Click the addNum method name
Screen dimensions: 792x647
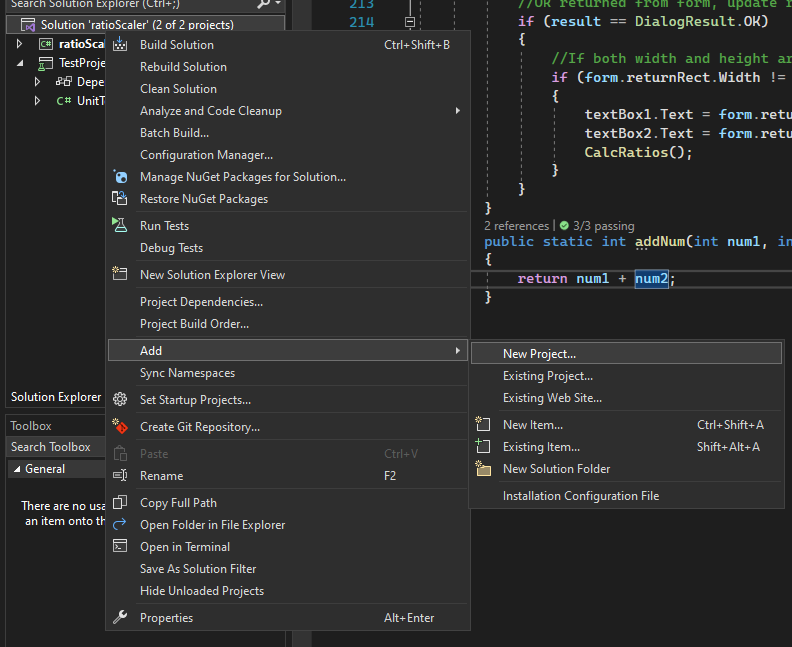(x=660, y=241)
